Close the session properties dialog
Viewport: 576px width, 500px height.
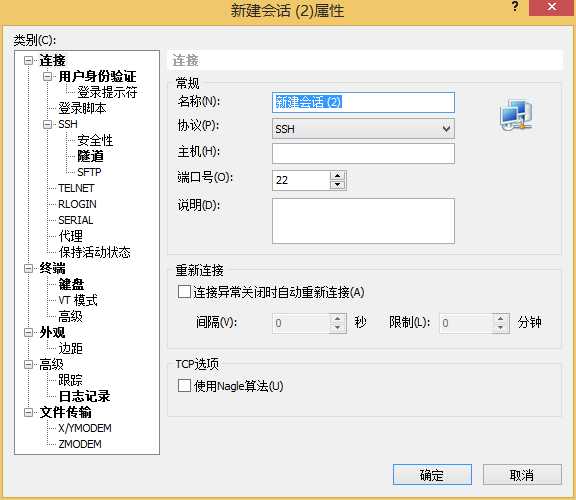[551, 7]
